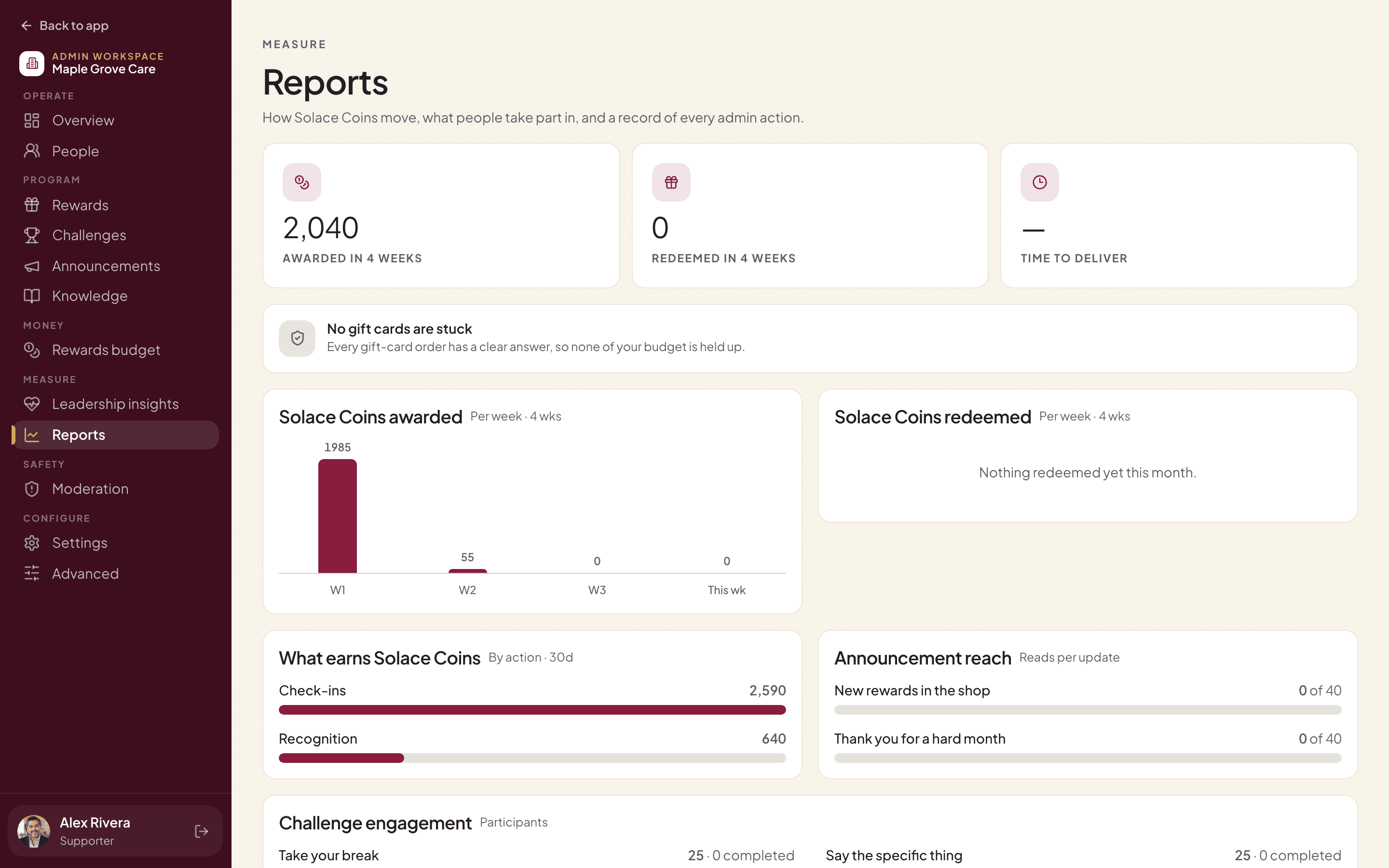Click the coins icon on Awarded card
This screenshot has height=868, width=1389.
click(302, 183)
